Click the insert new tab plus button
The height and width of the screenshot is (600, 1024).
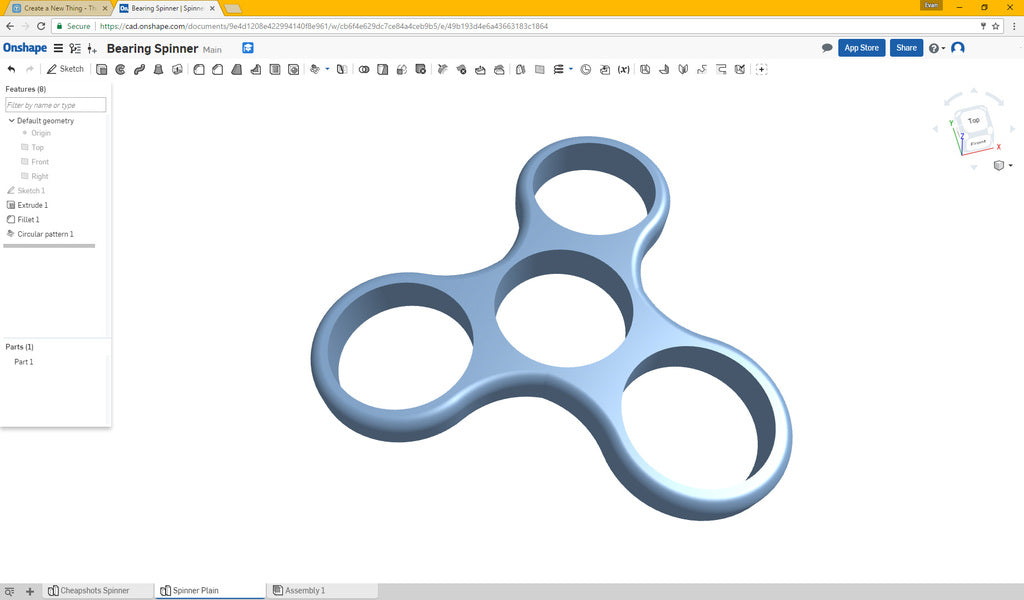click(x=29, y=591)
